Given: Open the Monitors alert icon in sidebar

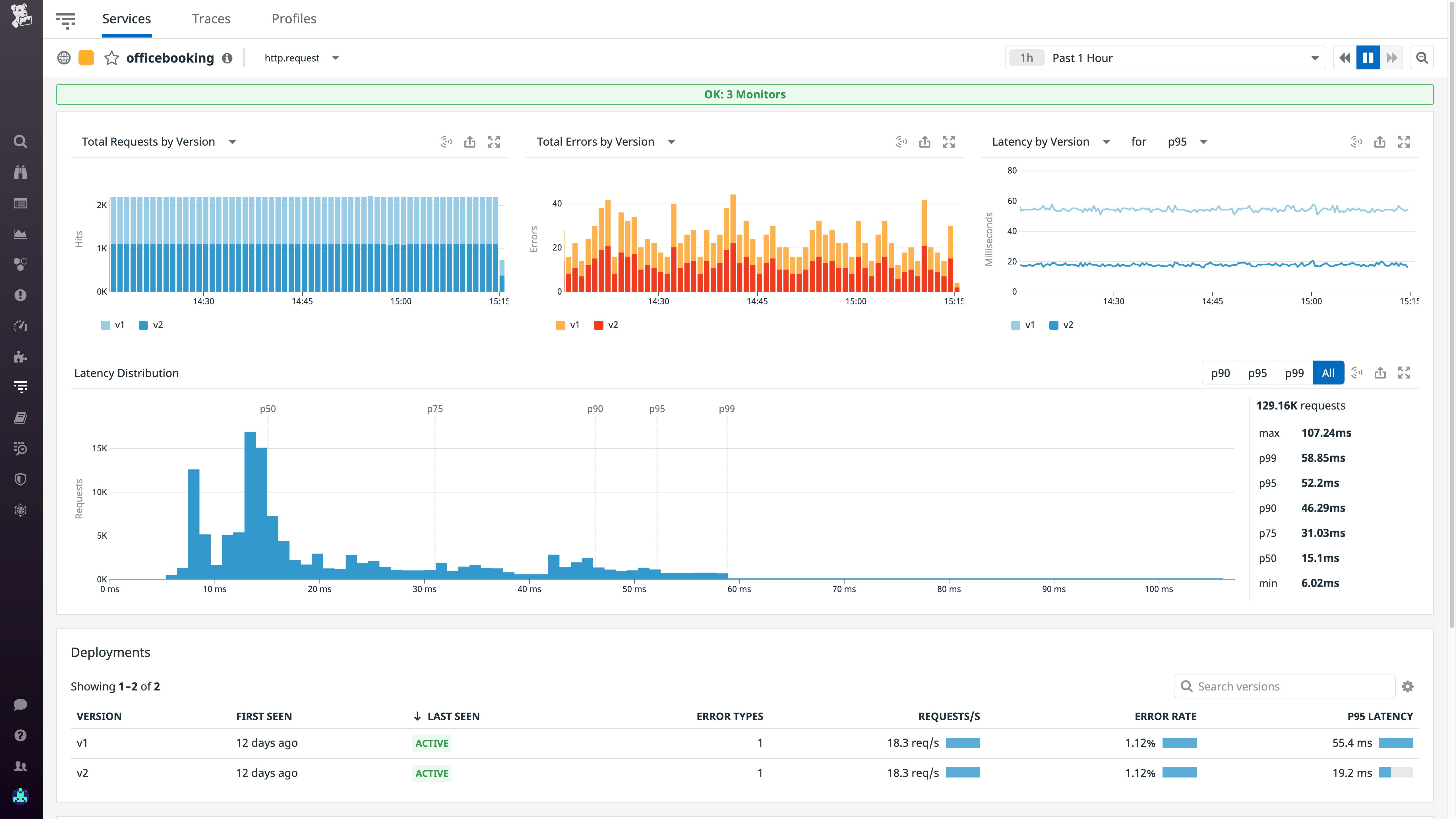Looking at the screenshot, I should pyautogui.click(x=20, y=295).
